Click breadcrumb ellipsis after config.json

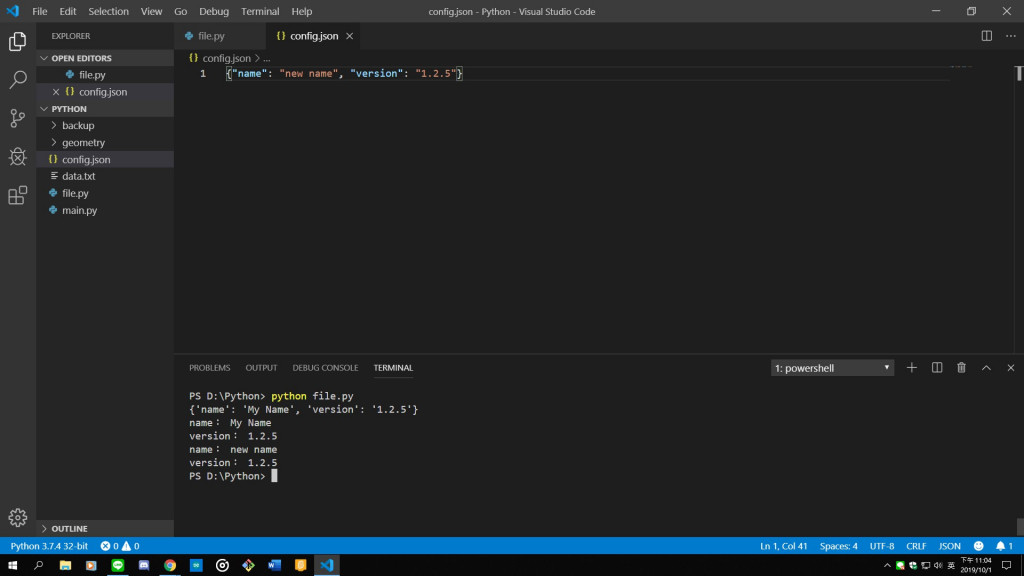[x=266, y=58]
